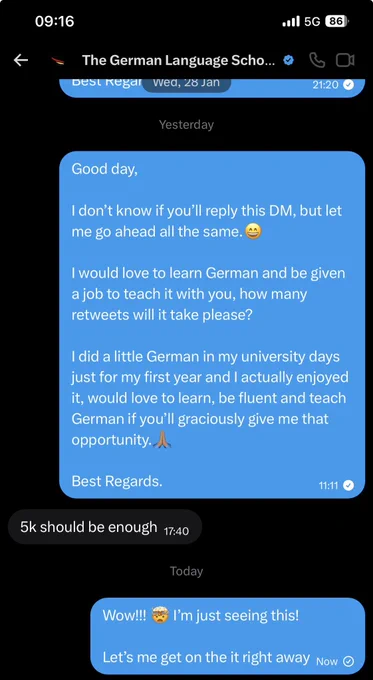Open The German Language School profile avatar
373x680 pixels.
pos(58,61)
